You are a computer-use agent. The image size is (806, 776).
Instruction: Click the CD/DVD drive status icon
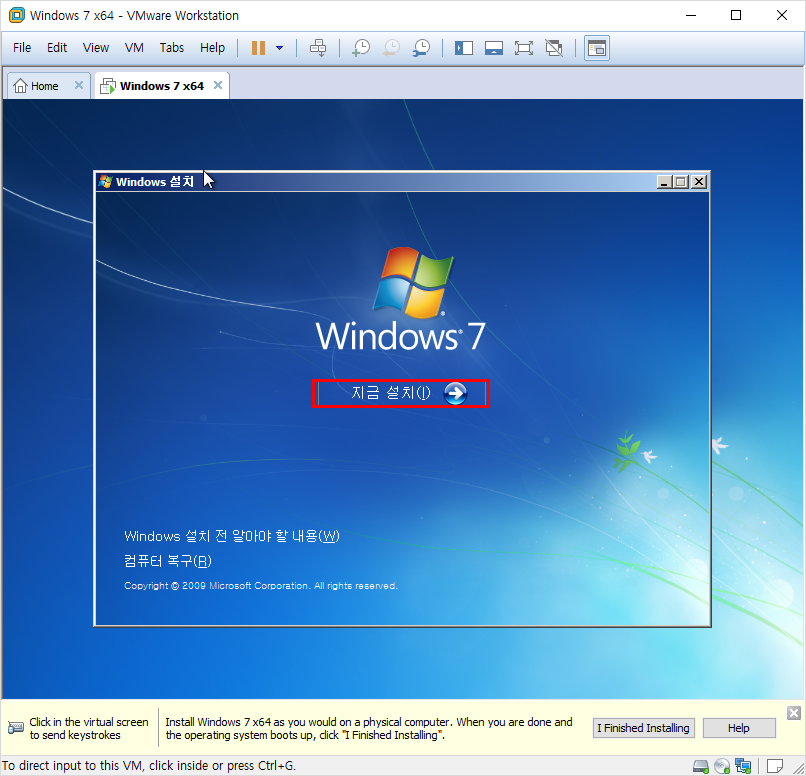(x=722, y=767)
